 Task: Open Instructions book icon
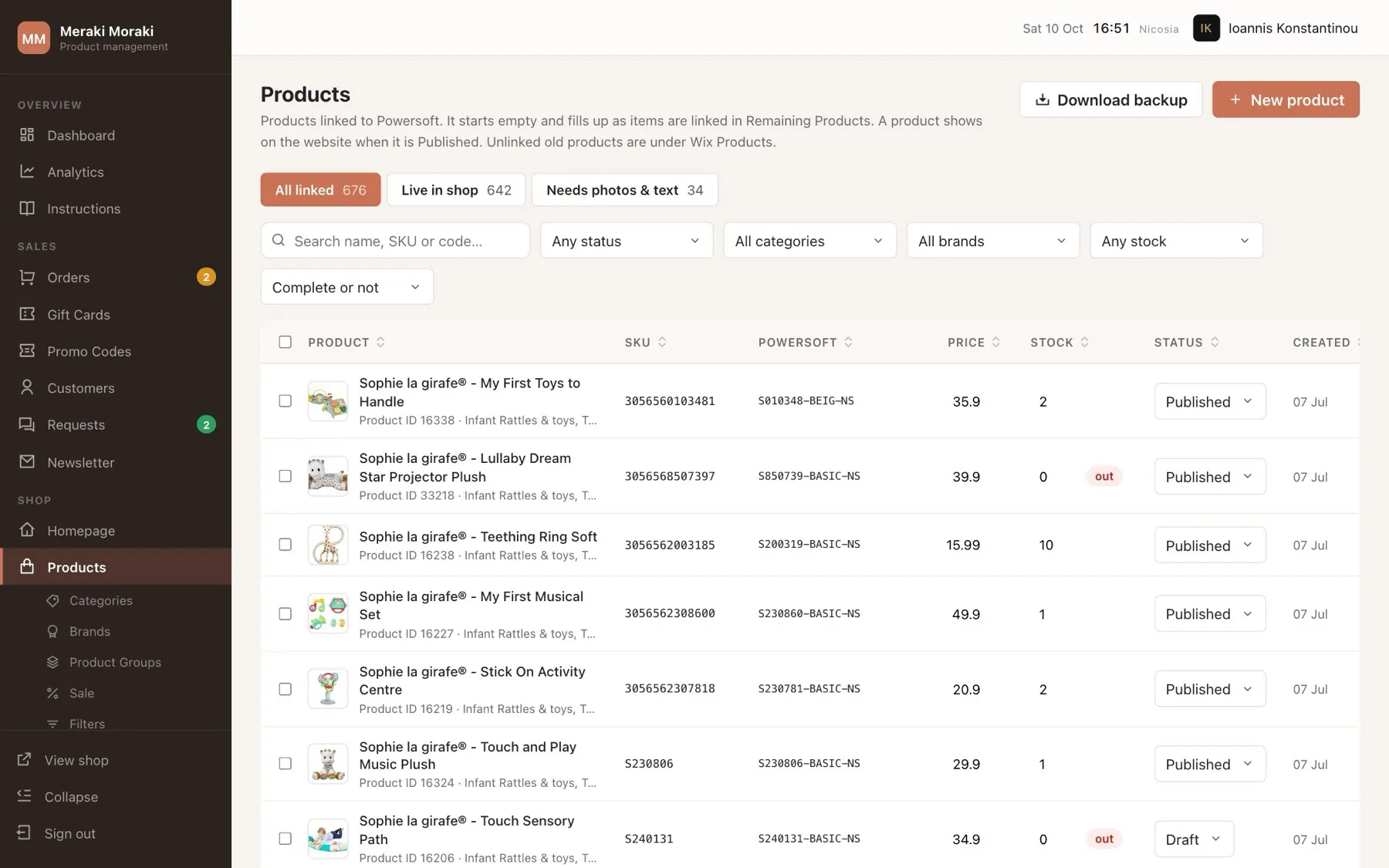click(27, 208)
